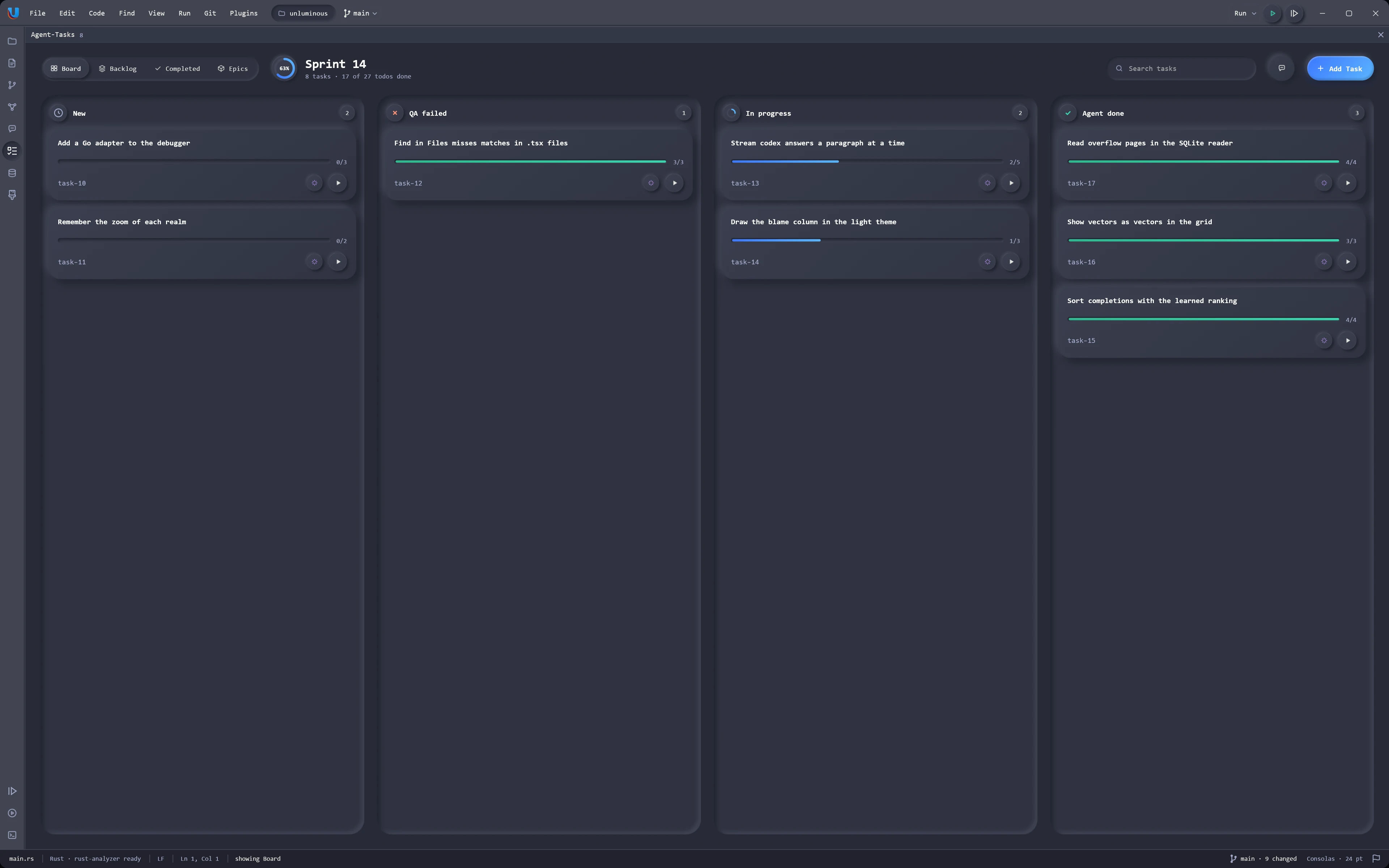This screenshot has width=1389, height=868.
Task: Start the task-15 card play button
Action: tap(1348, 340)
